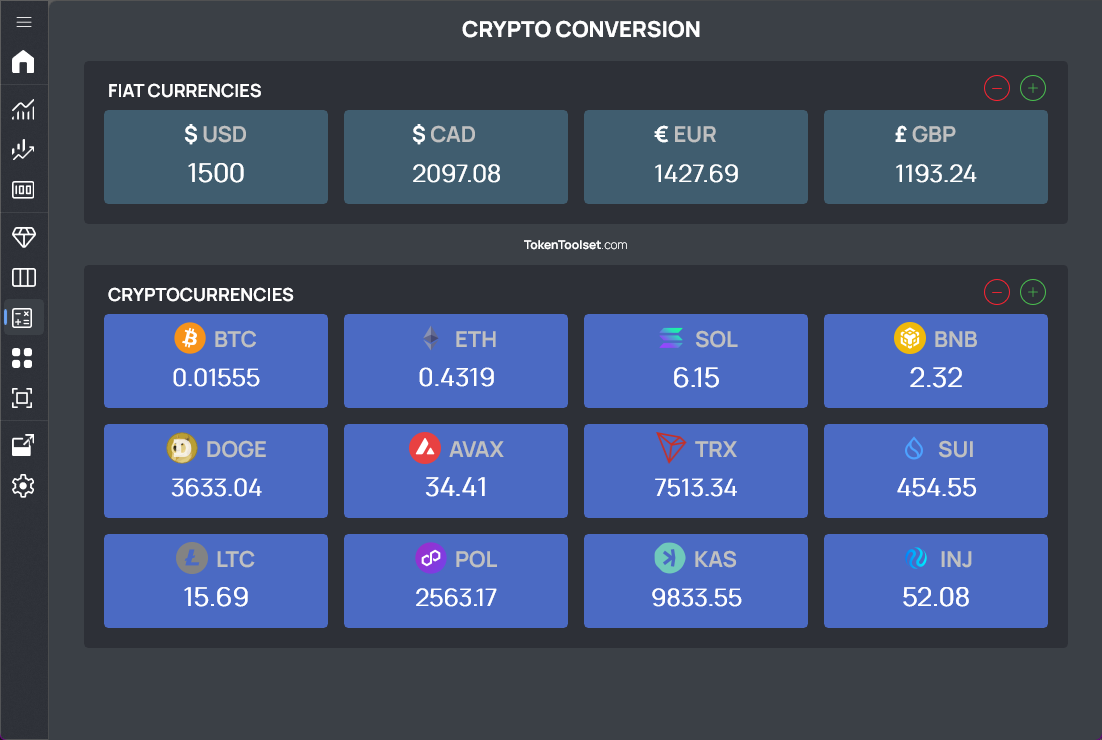Open the candlestick trend arrow sidebar icon
Viewport: 1102px width, 740px height.
[23, 149]
